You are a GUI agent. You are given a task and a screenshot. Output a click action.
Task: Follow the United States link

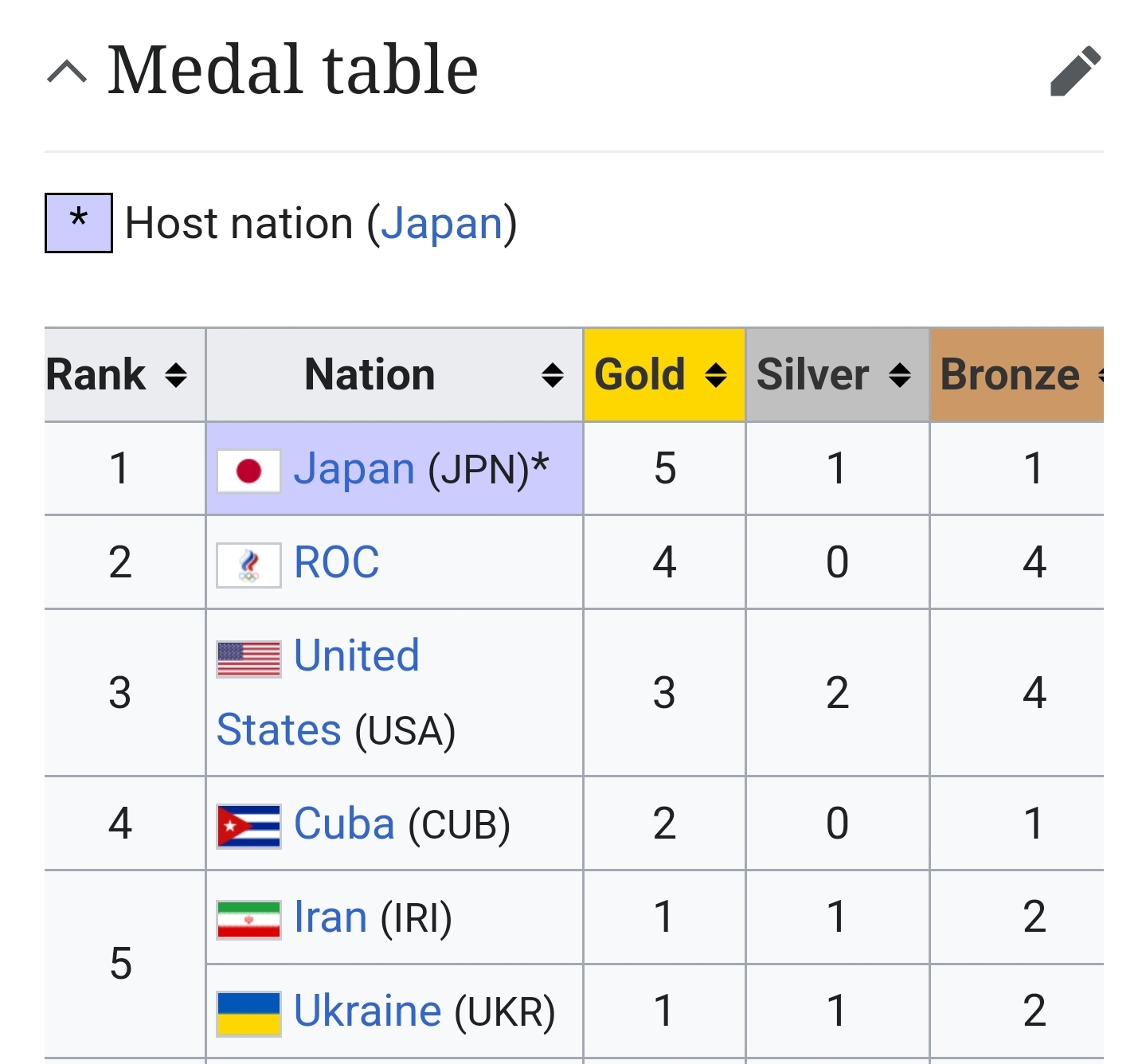[357, 656]
